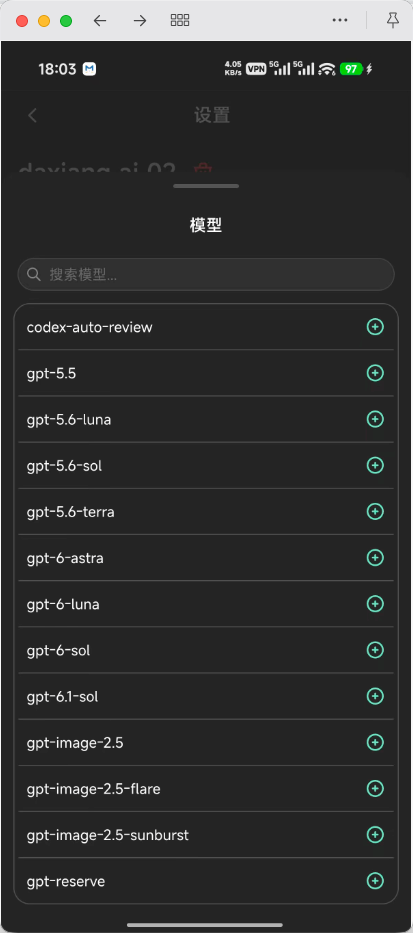Tap the back chevron on the 设置 page
This screenshot has width=413, height=933.
(33, 115)
